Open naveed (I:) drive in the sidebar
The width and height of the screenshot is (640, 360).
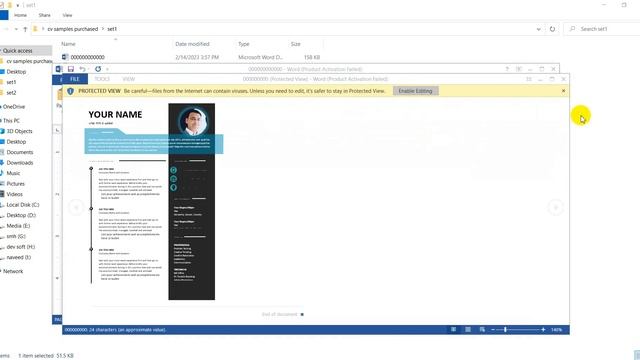pyautogui.click(x=19, y=258)
